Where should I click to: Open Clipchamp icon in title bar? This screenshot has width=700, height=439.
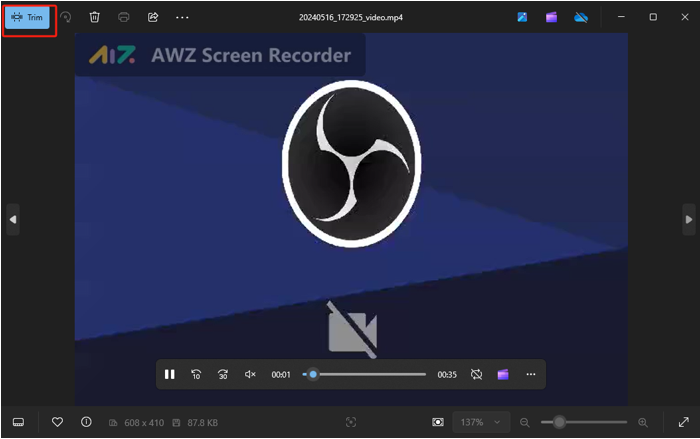click(551, 17)
